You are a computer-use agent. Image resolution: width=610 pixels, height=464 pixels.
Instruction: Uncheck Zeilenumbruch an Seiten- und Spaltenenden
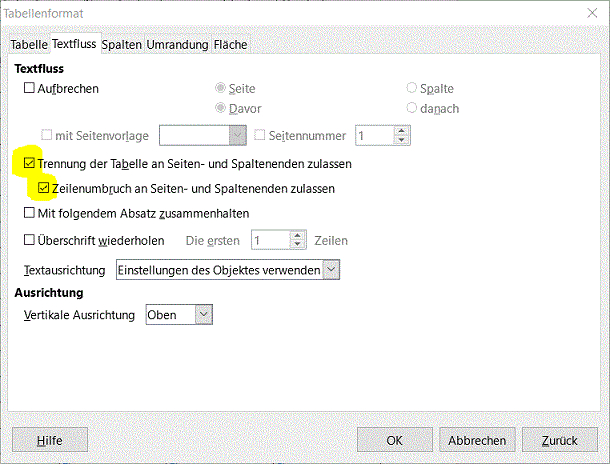[x=43, y=188]
